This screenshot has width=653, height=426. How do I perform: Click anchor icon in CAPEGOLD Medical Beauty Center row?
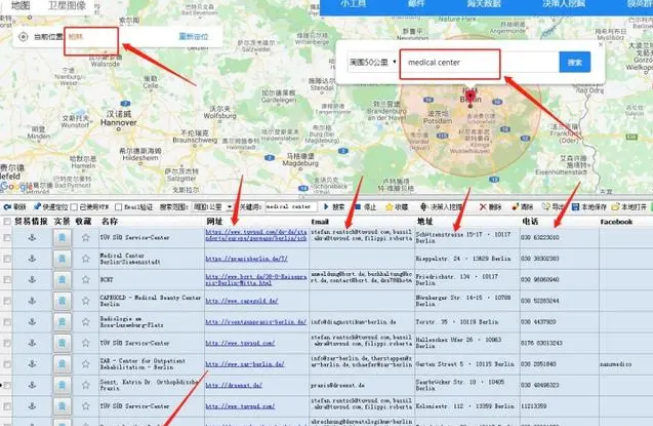(32, 301)
